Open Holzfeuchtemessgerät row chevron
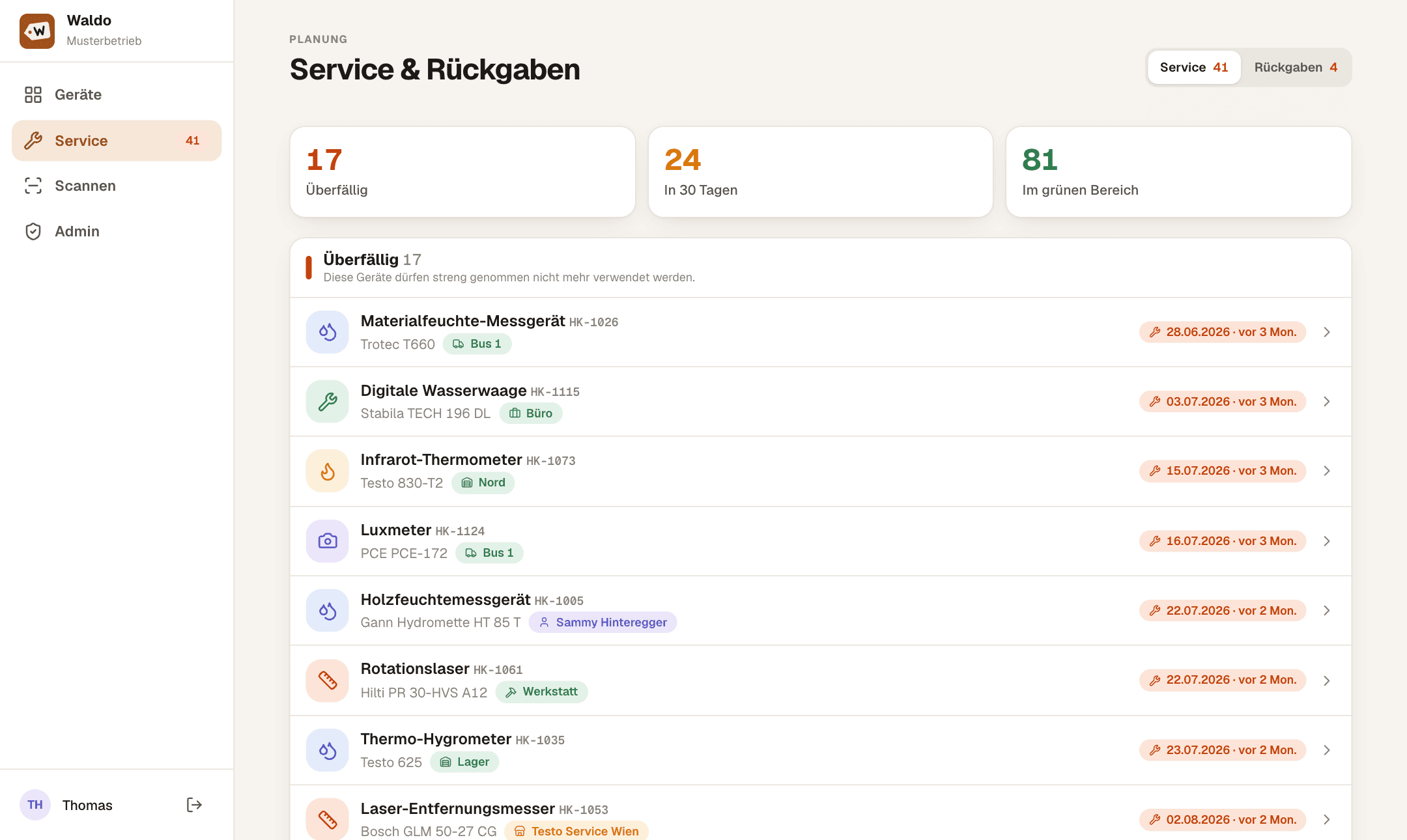Viewport: 1407px width, 840px height. 1327,611
